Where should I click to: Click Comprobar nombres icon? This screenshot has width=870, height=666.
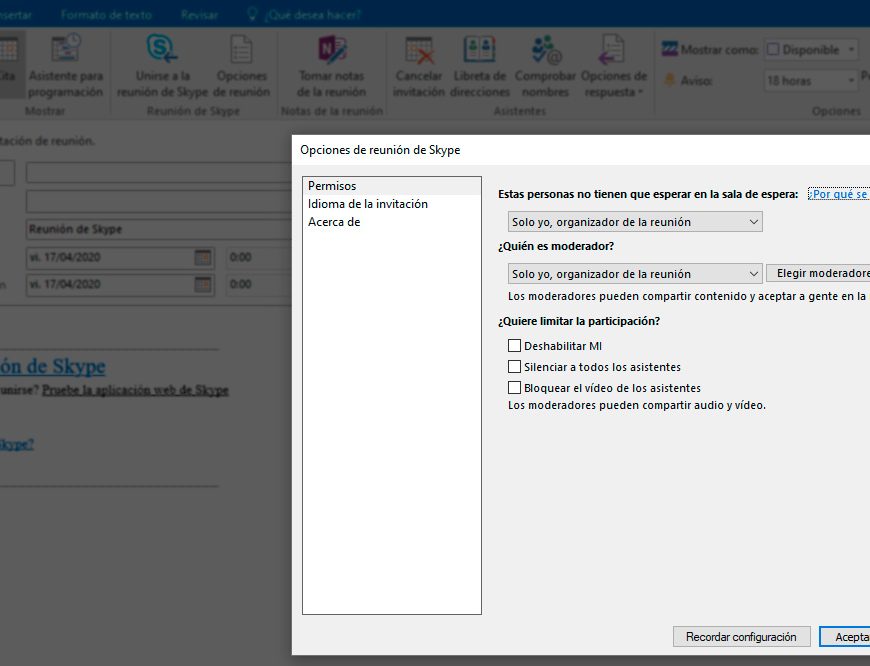pos(546,49)
